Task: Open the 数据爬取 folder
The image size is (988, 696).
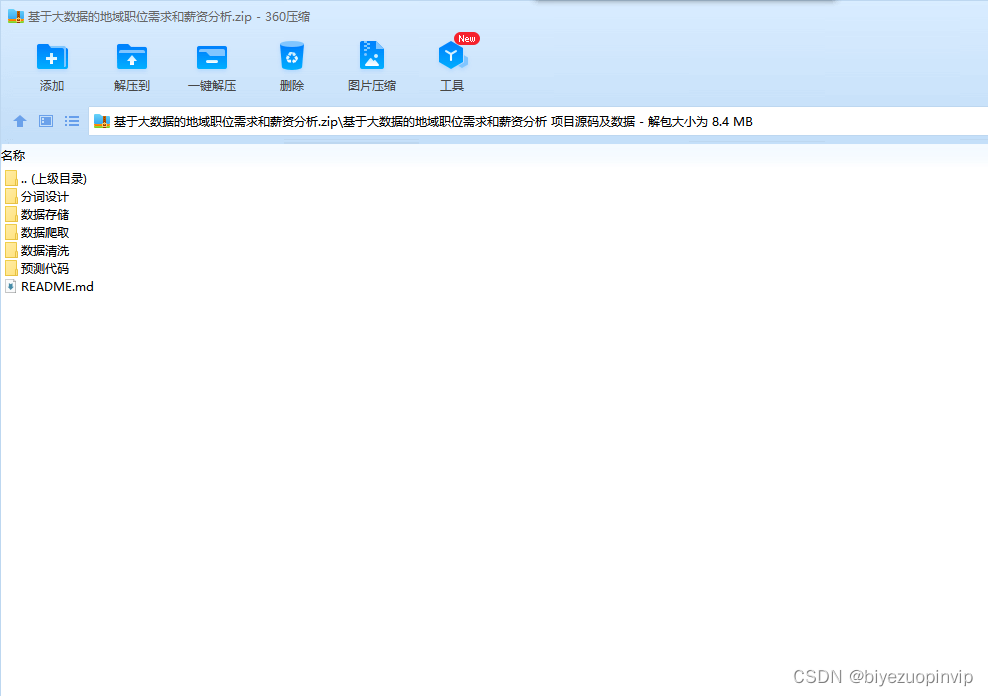Action: [44, 232]
